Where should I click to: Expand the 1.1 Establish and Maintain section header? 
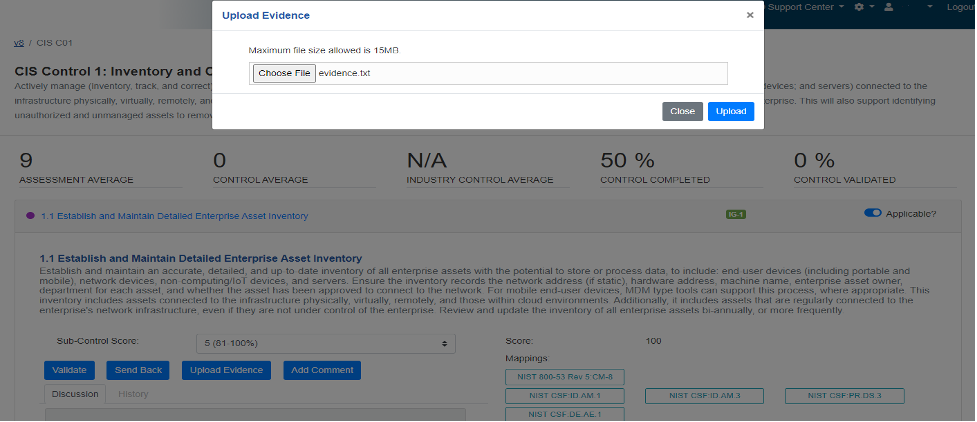pyautogui.click(x=174, y=215)
